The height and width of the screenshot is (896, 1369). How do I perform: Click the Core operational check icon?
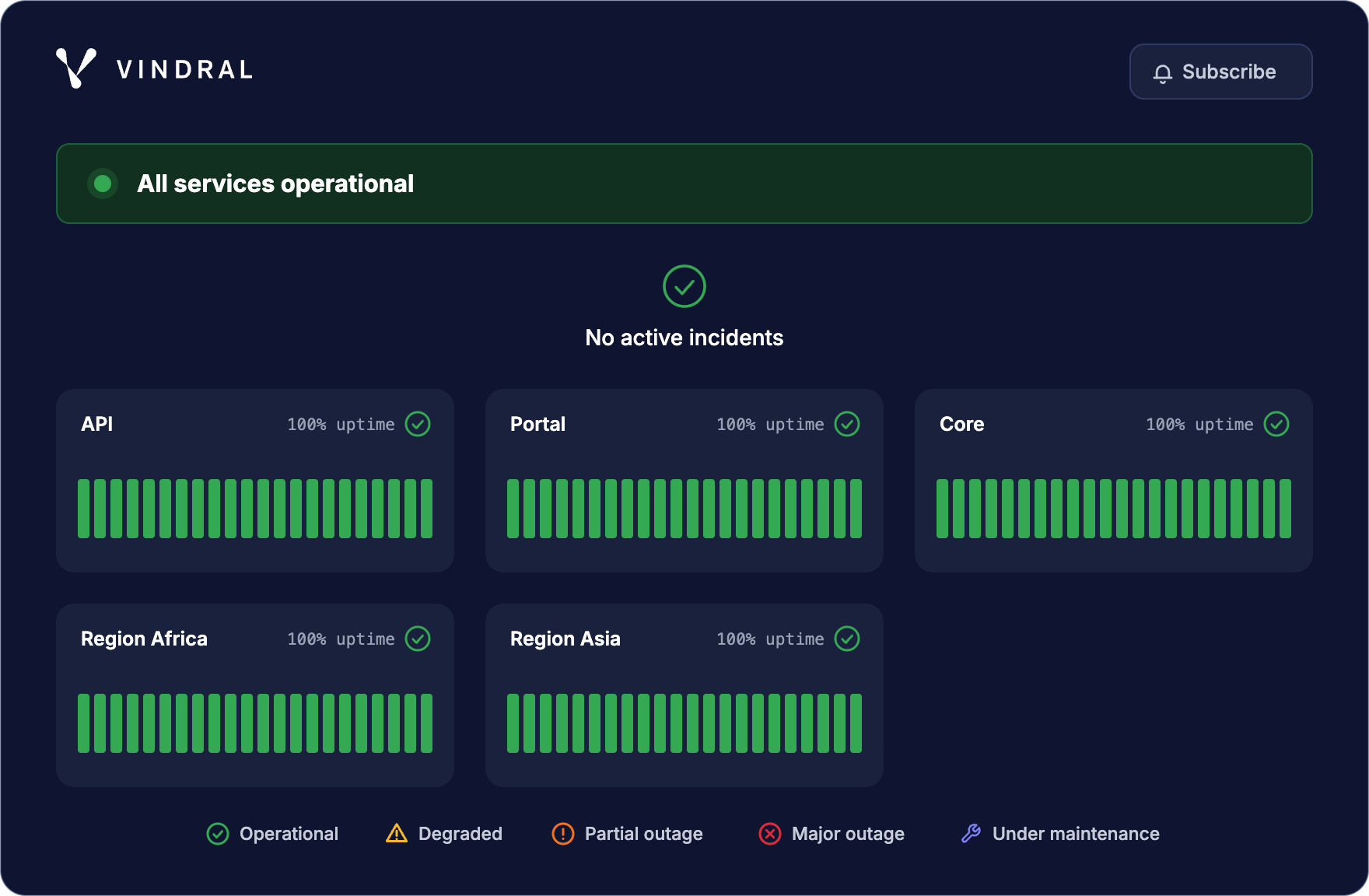point(1276,424)
